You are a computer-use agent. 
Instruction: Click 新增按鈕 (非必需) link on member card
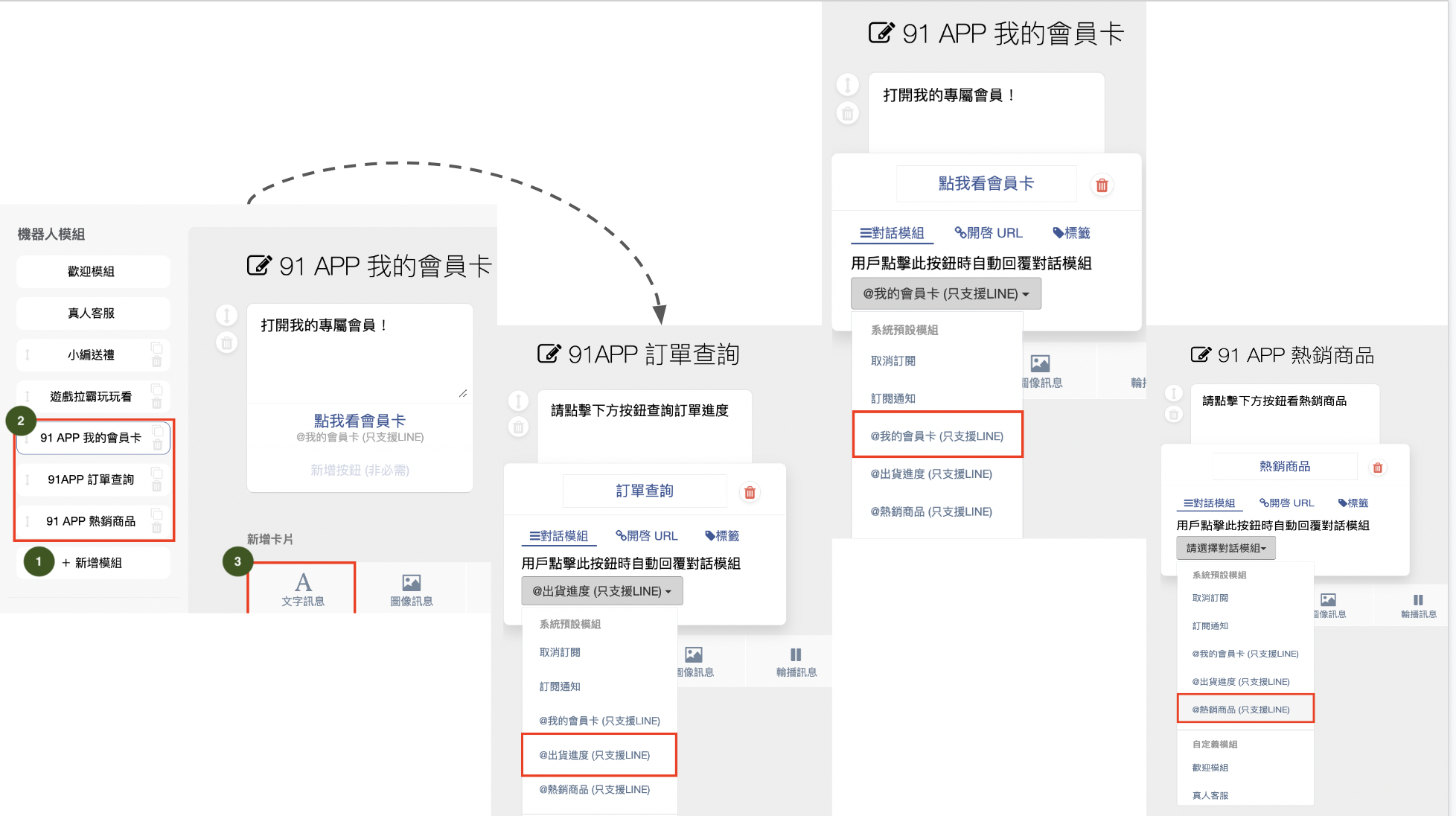pos(360,470)
